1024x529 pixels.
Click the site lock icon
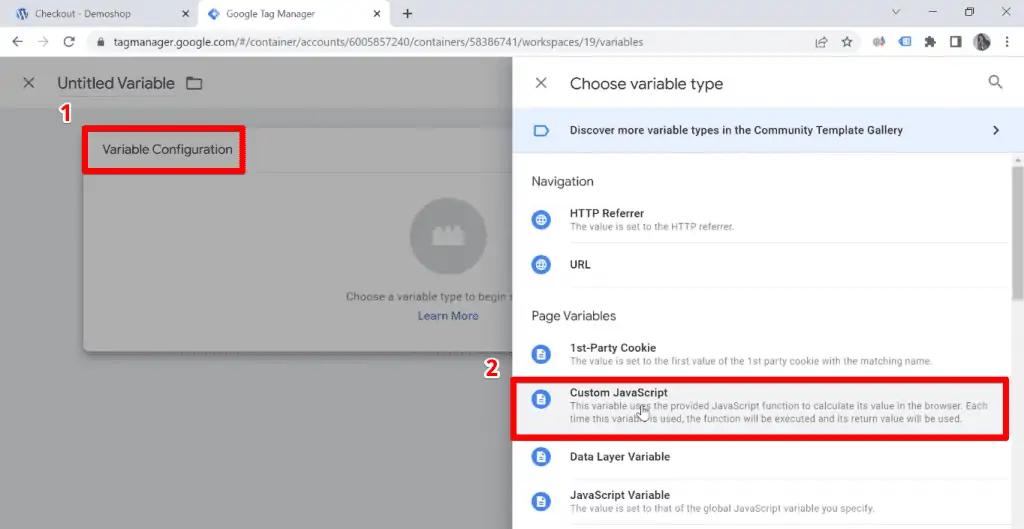[x=100, y=42]
